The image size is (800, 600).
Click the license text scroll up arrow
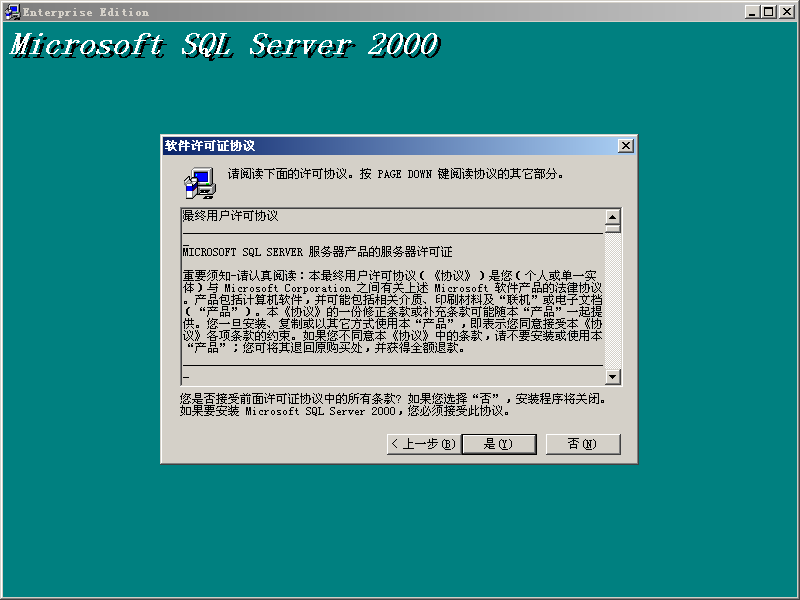(x=612, y=217)
